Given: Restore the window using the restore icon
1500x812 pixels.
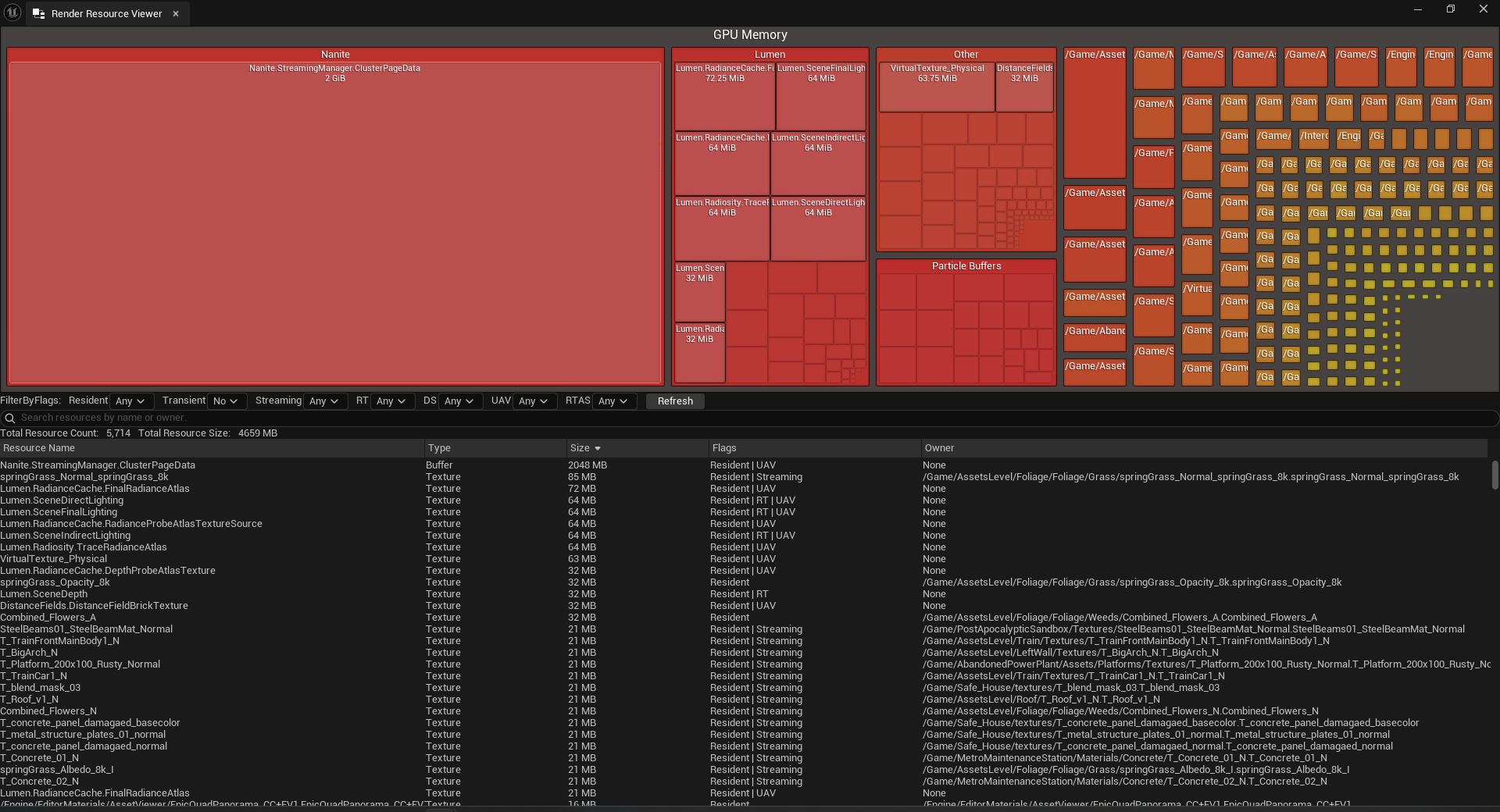Looking at the screenshot, I should tap(1450, 9).
